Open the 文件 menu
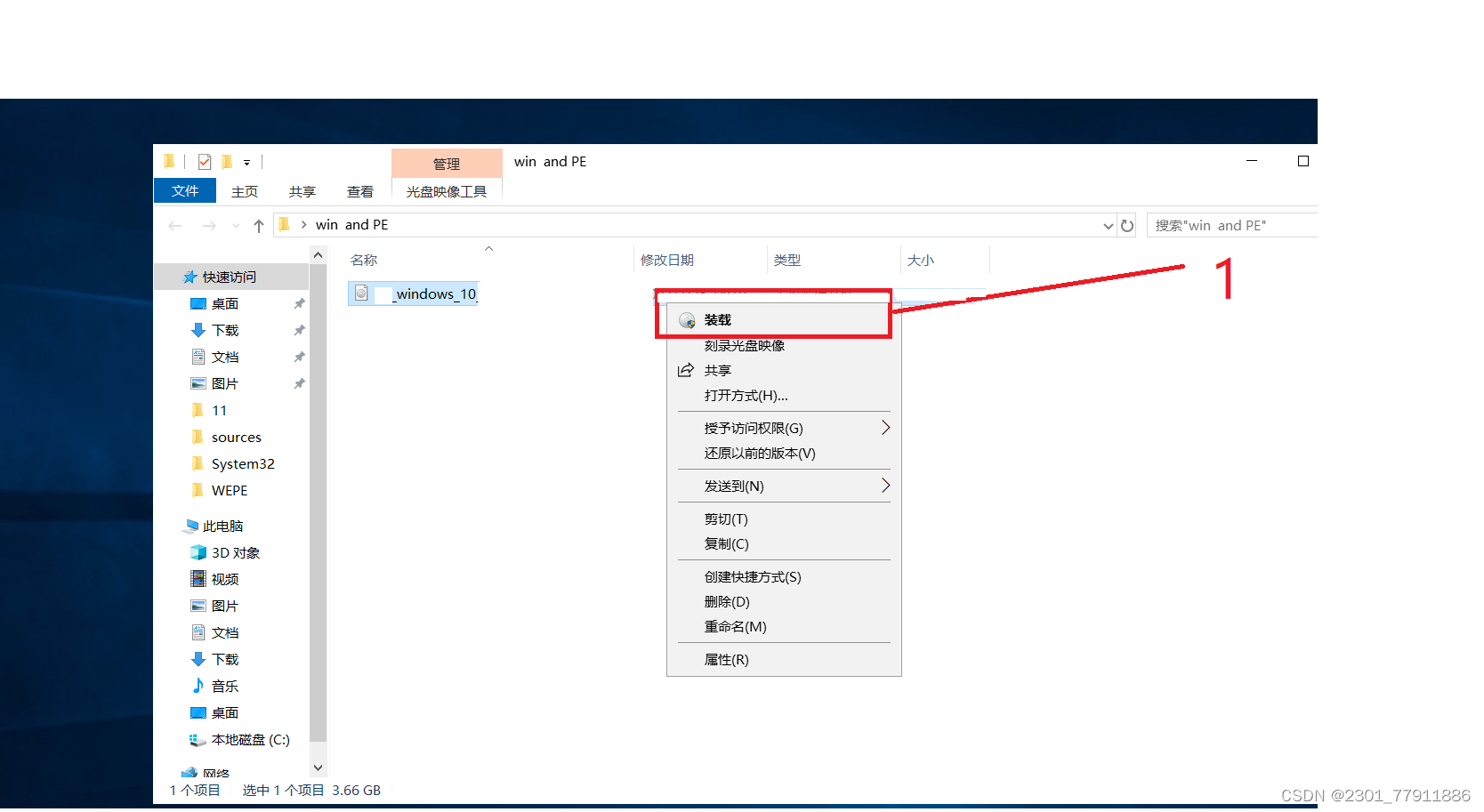The width and height of the screenshot is (1484, 812). pyautogui.click(x=184, y=191)
